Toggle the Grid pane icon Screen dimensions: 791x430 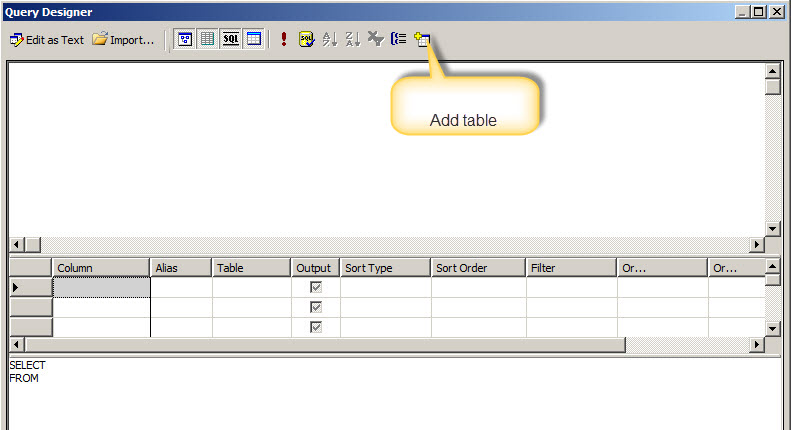pyautogui.click(x=207, y=39)
